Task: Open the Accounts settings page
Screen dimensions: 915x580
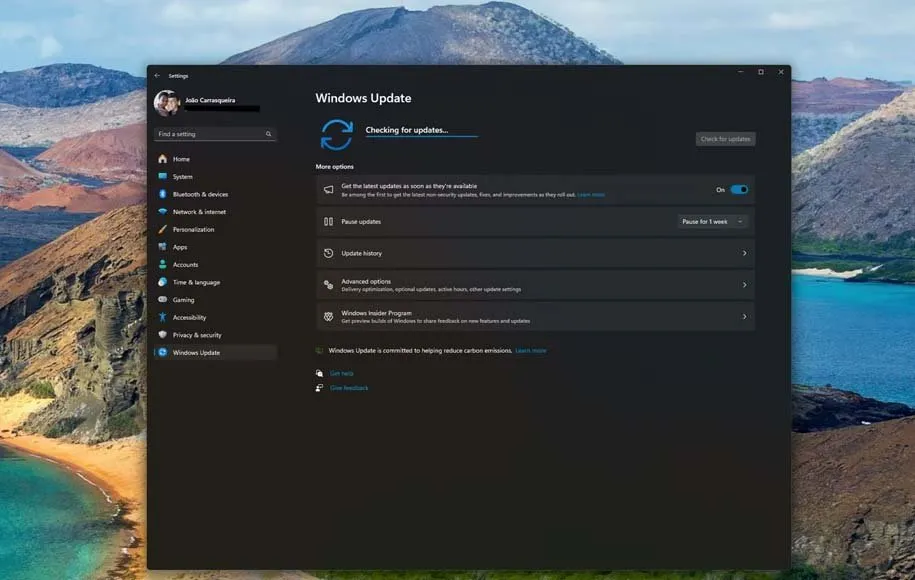Action: coord(185,265)
